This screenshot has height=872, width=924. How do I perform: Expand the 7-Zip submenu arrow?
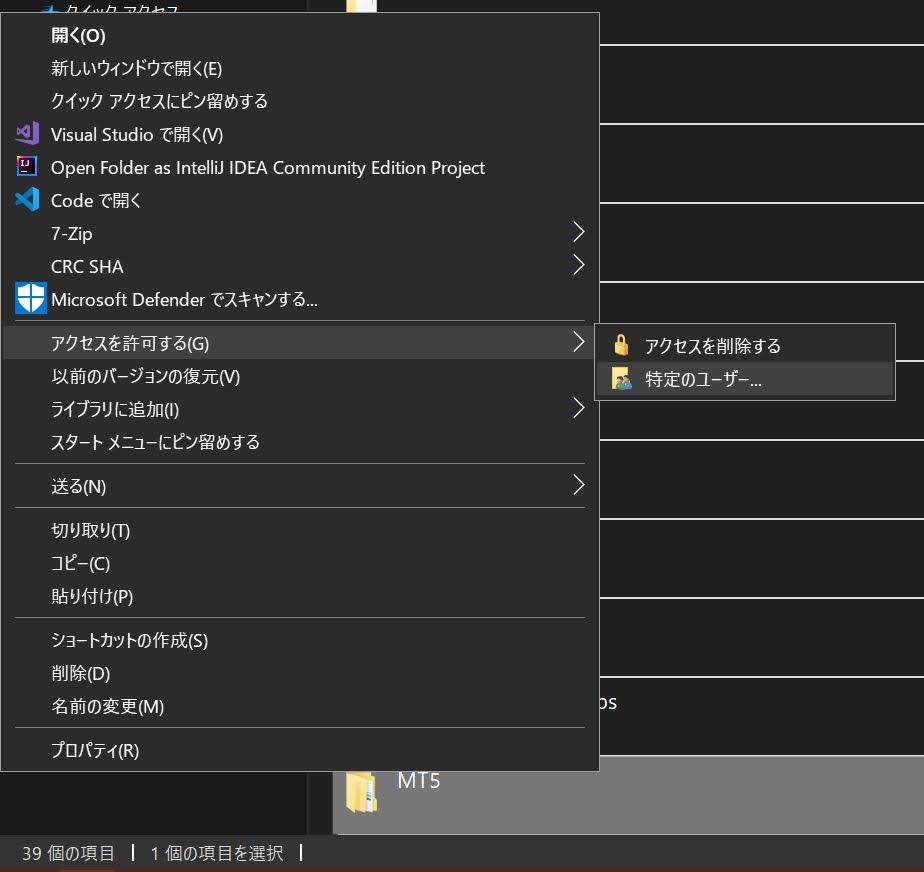(x=578, y=233)
